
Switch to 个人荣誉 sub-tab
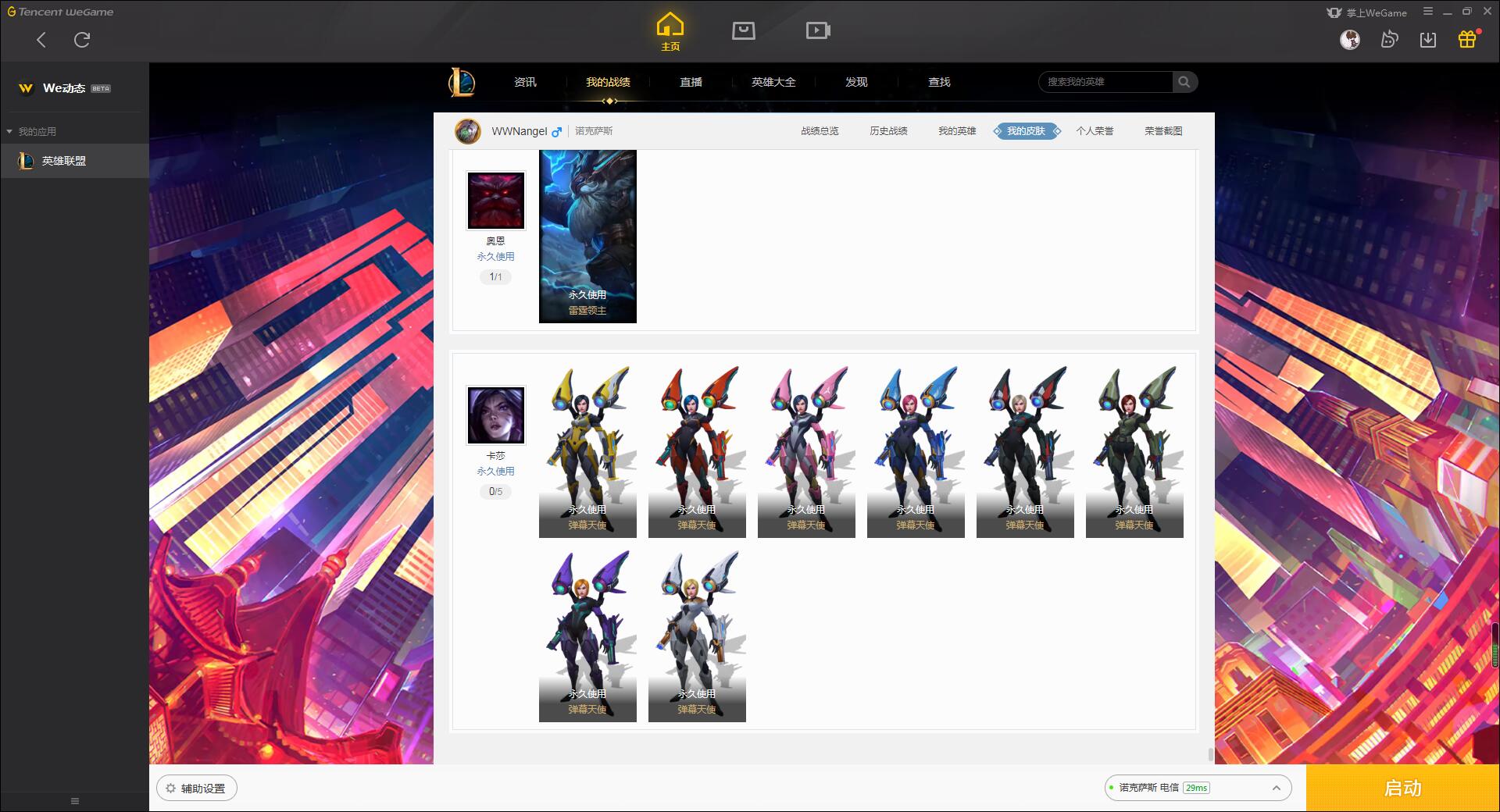[x=1095, y=131]
